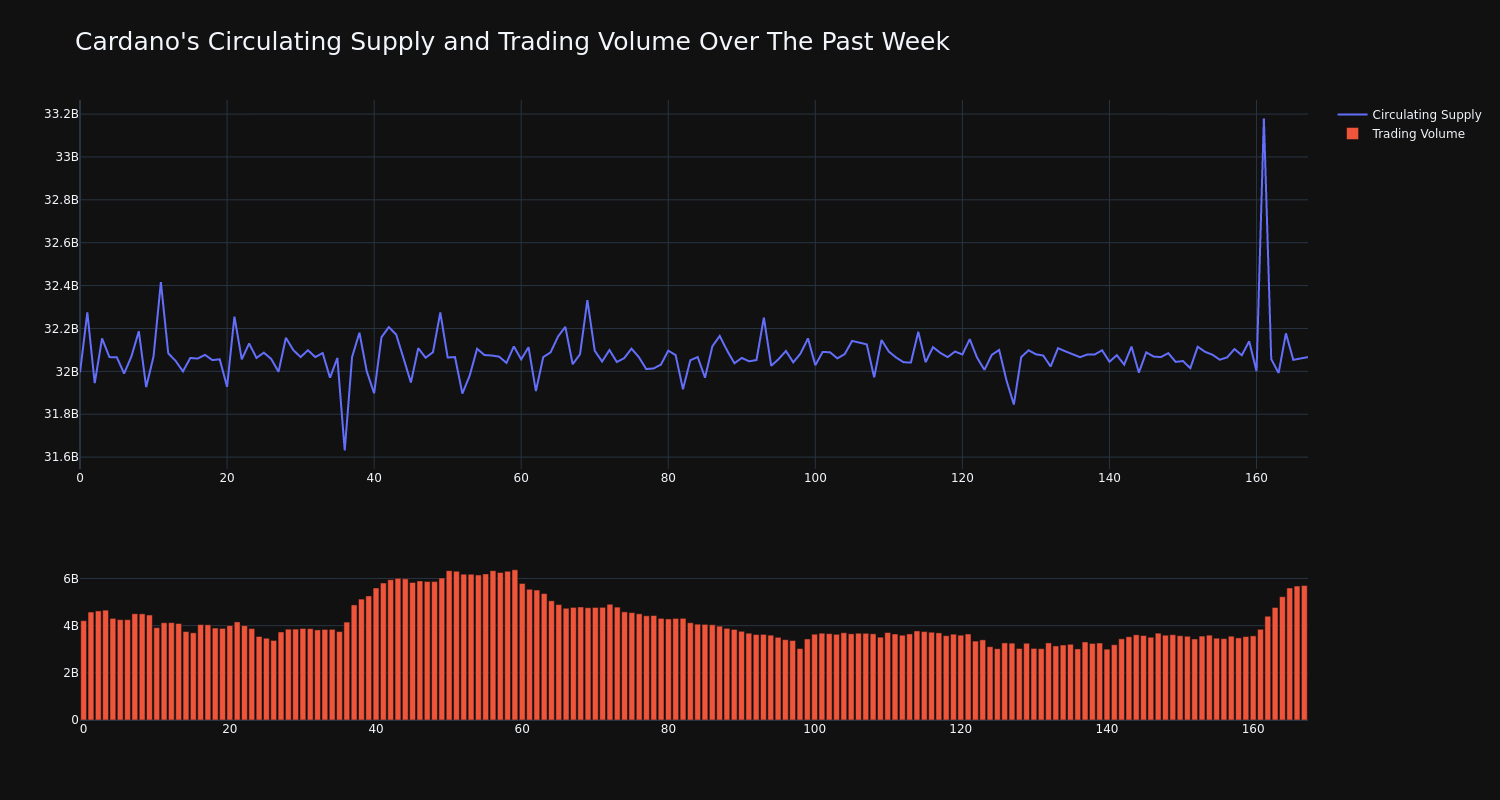Click the '6B' volume axis label

pyautogui.click(x=71, y=579)
